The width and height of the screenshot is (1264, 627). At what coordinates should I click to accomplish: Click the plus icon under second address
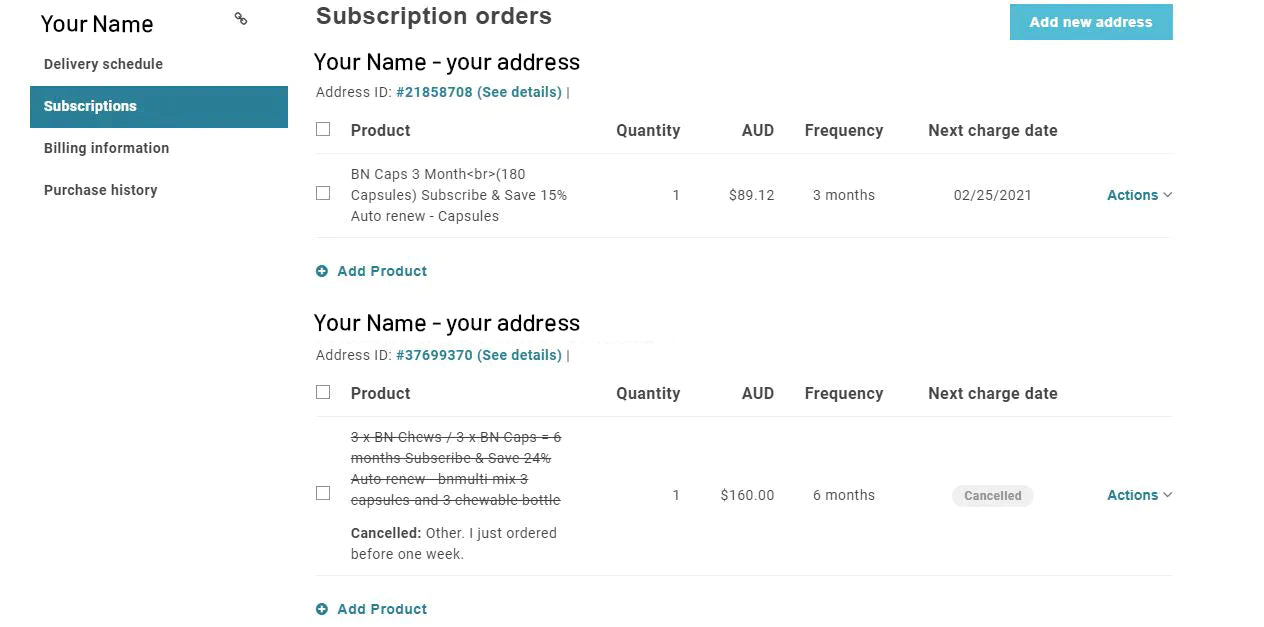pos(322,609)
